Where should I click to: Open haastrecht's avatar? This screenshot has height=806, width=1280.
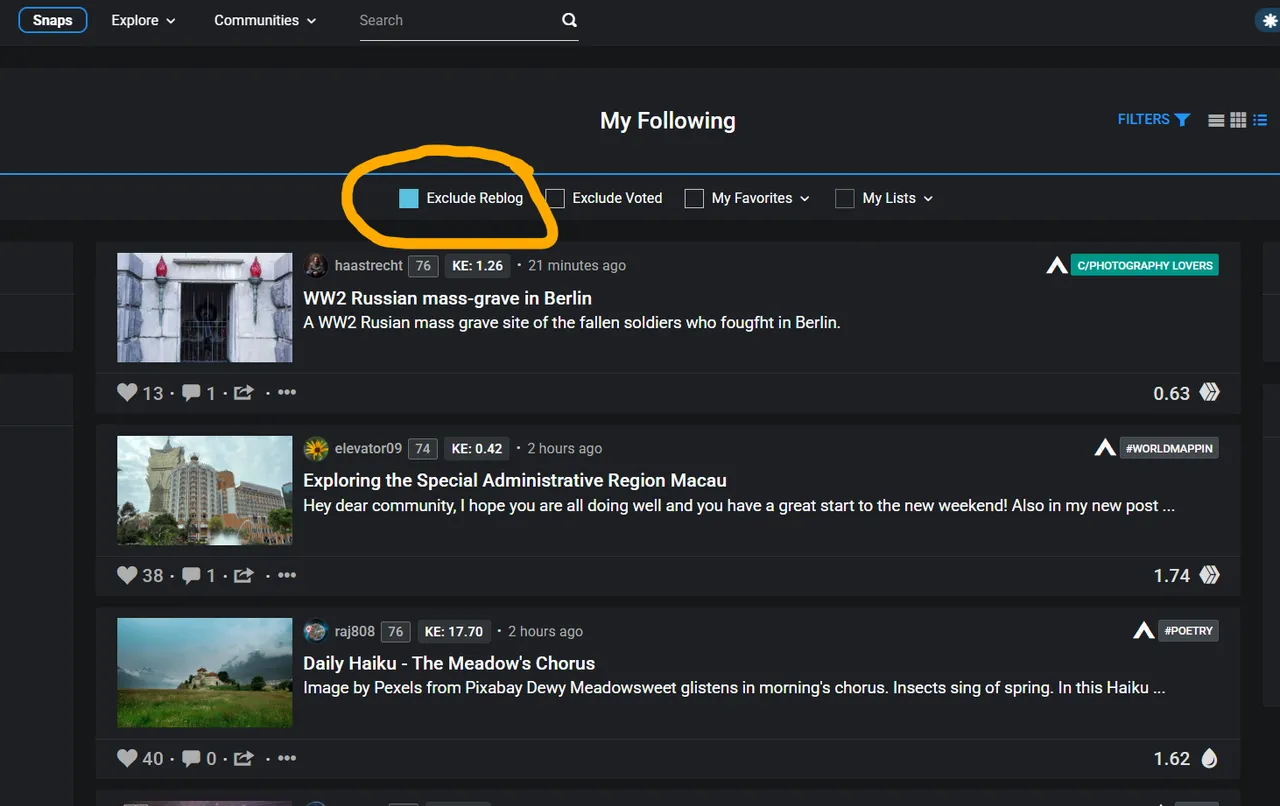316,265
